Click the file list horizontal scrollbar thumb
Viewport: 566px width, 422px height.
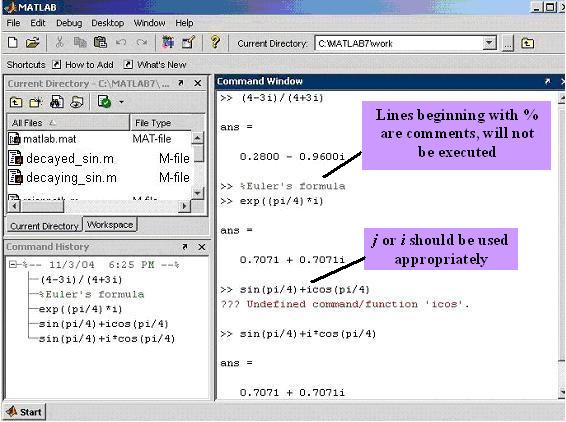tap(42, 206)
